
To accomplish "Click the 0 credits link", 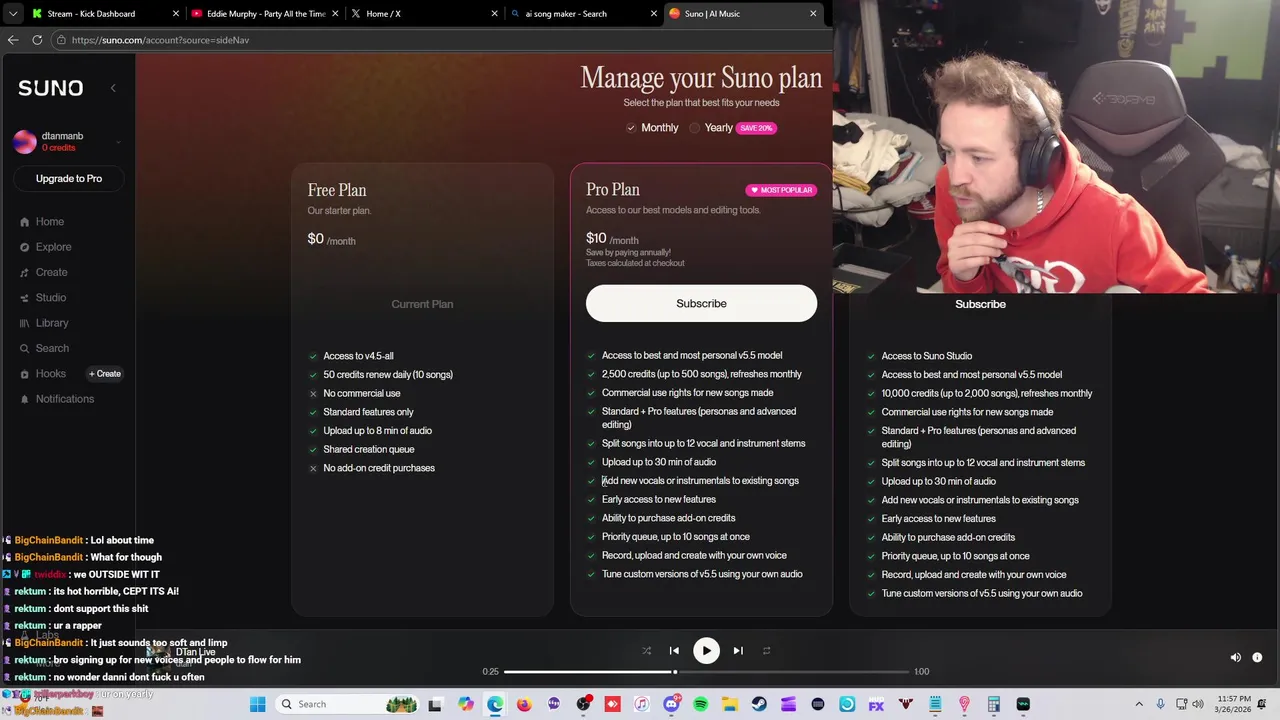I will coord(58,148).
